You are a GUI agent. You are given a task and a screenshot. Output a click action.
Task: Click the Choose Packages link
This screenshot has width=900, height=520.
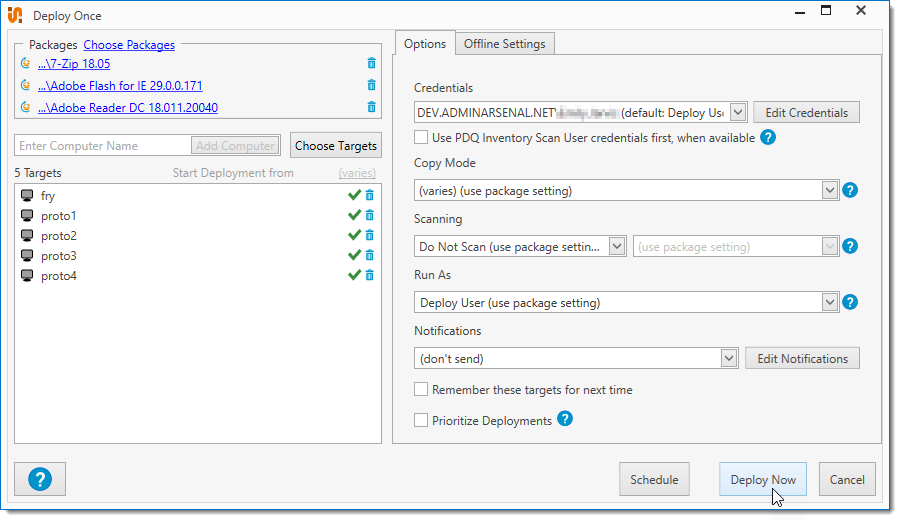coord(129,45)
